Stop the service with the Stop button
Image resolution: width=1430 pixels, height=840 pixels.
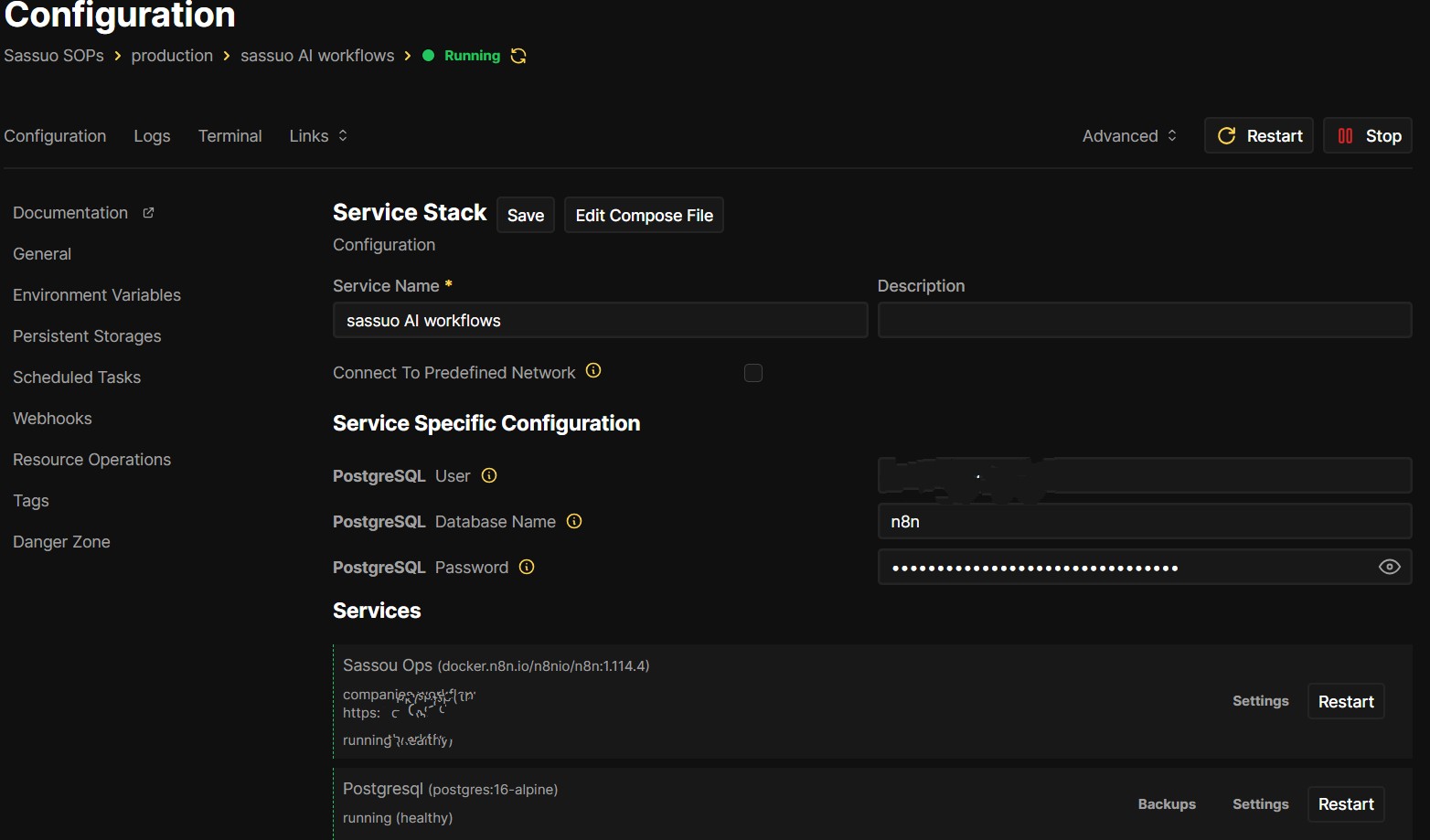pos(1368,136)
